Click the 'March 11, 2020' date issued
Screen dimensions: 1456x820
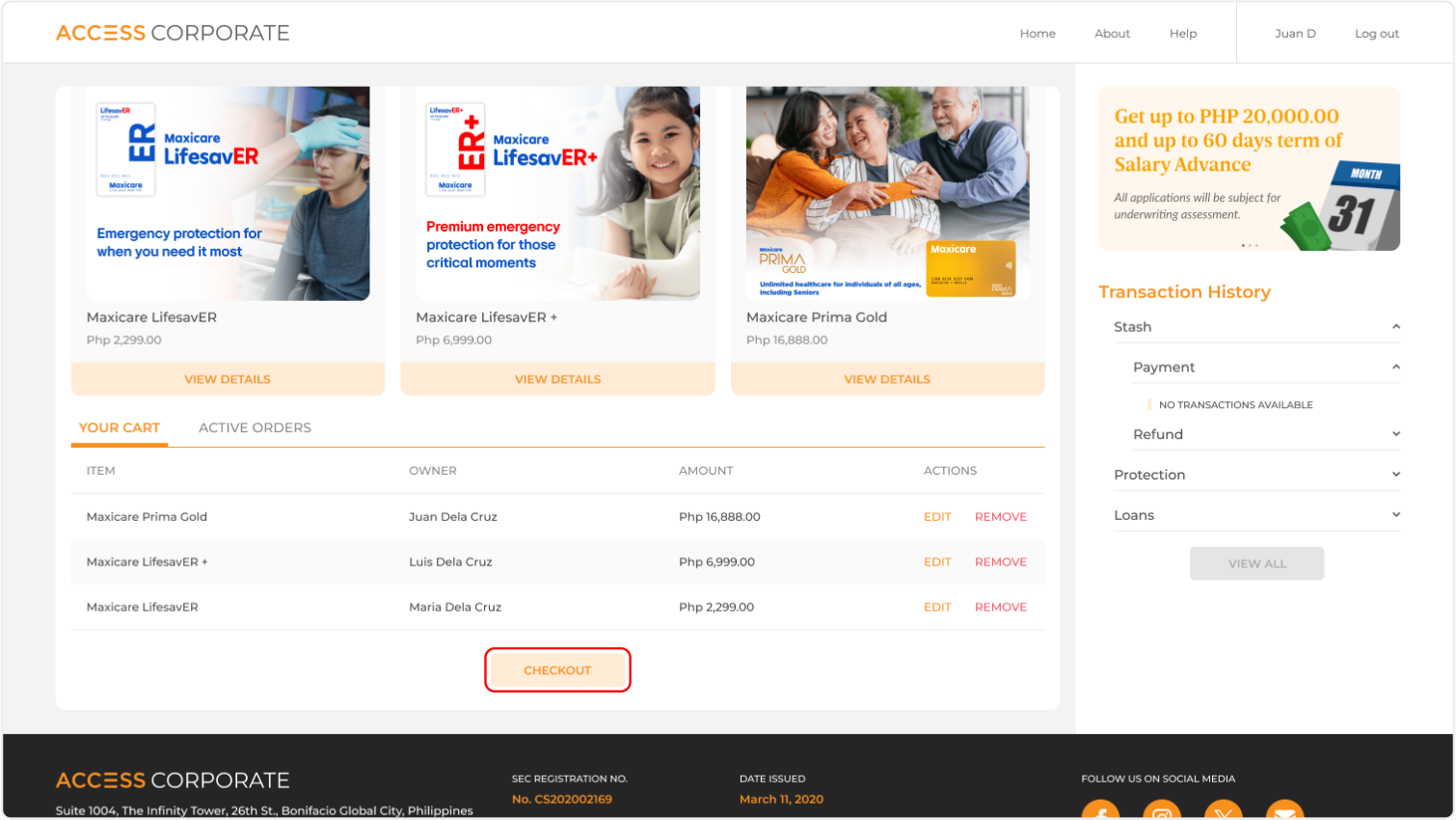tap(781, 799)
